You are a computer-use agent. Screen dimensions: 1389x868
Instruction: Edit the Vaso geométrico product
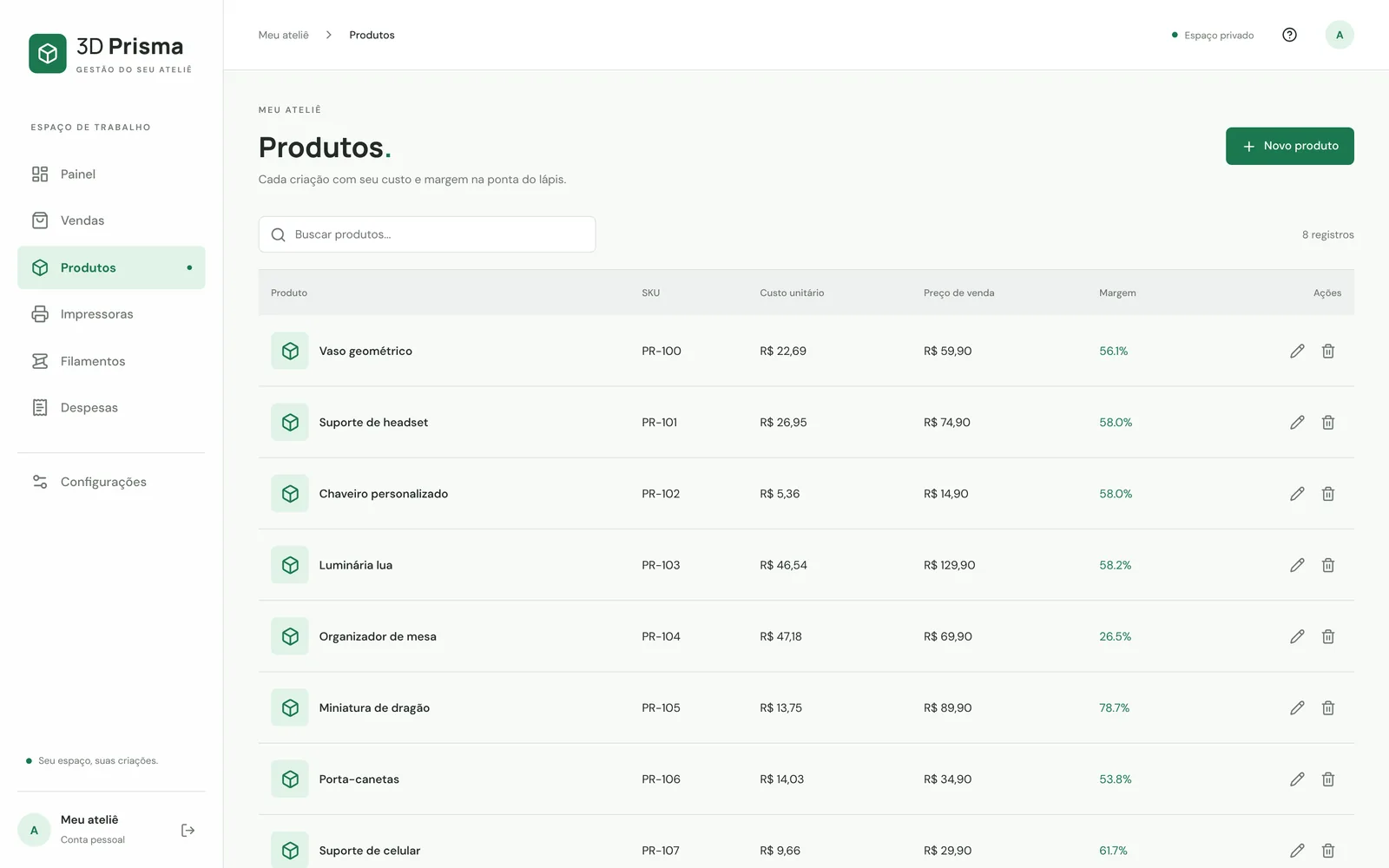pyautogui.click(x=1297, y=351)
